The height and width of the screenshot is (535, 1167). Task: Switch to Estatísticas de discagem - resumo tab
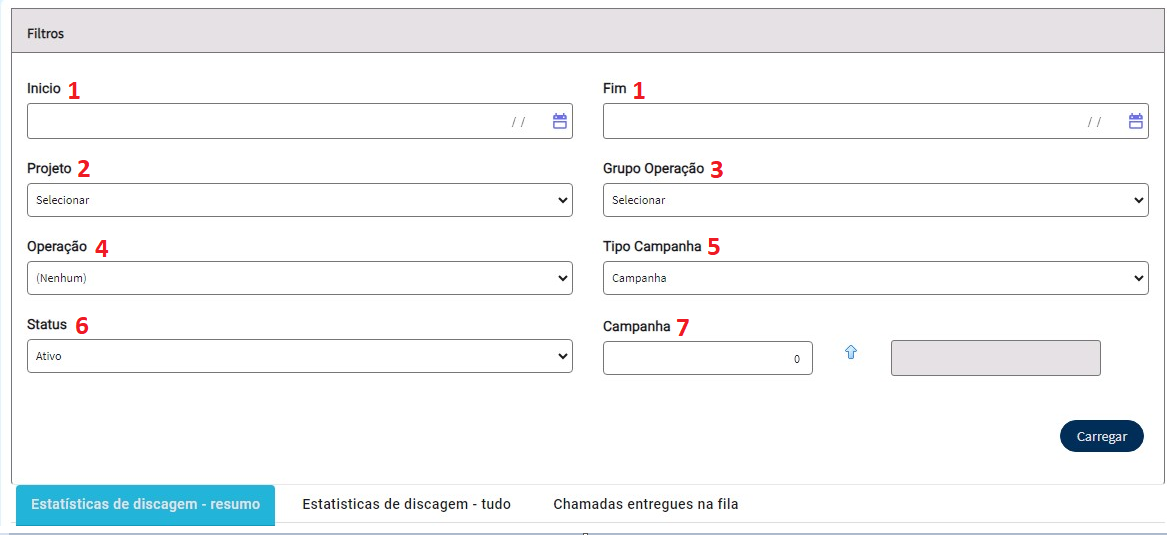[146, 504]
